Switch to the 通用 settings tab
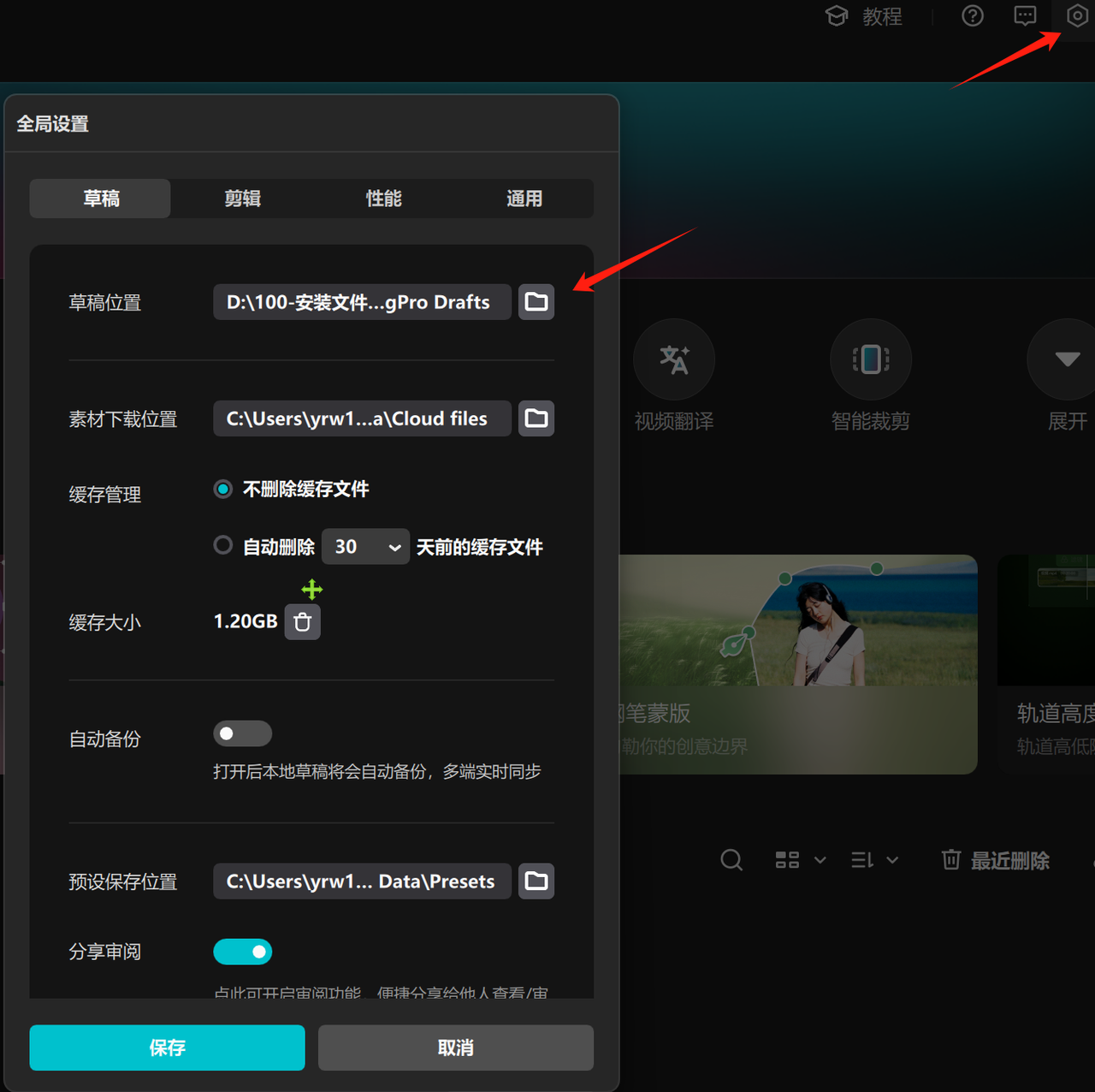Viewport: 1095px width, 1092px height. [x=524, y=199]
